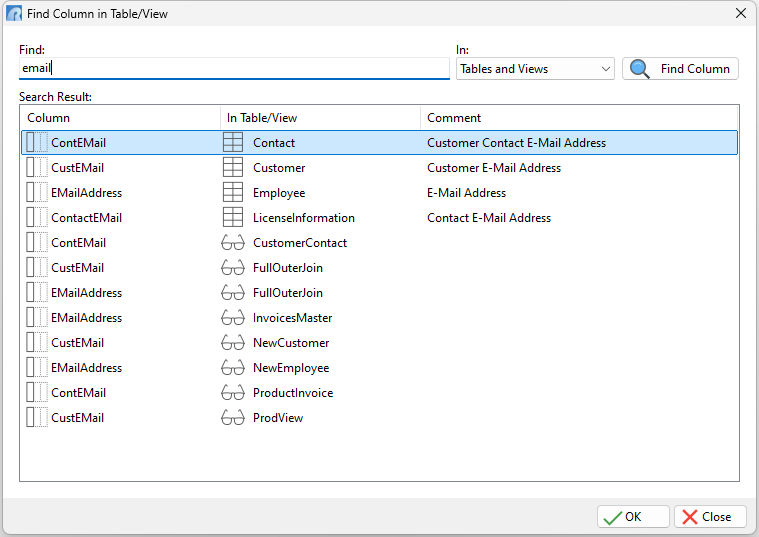Click the column icon in the InvoicesMaster row
The height and width of the screenshot is (537, 759).
click(37, 318)
